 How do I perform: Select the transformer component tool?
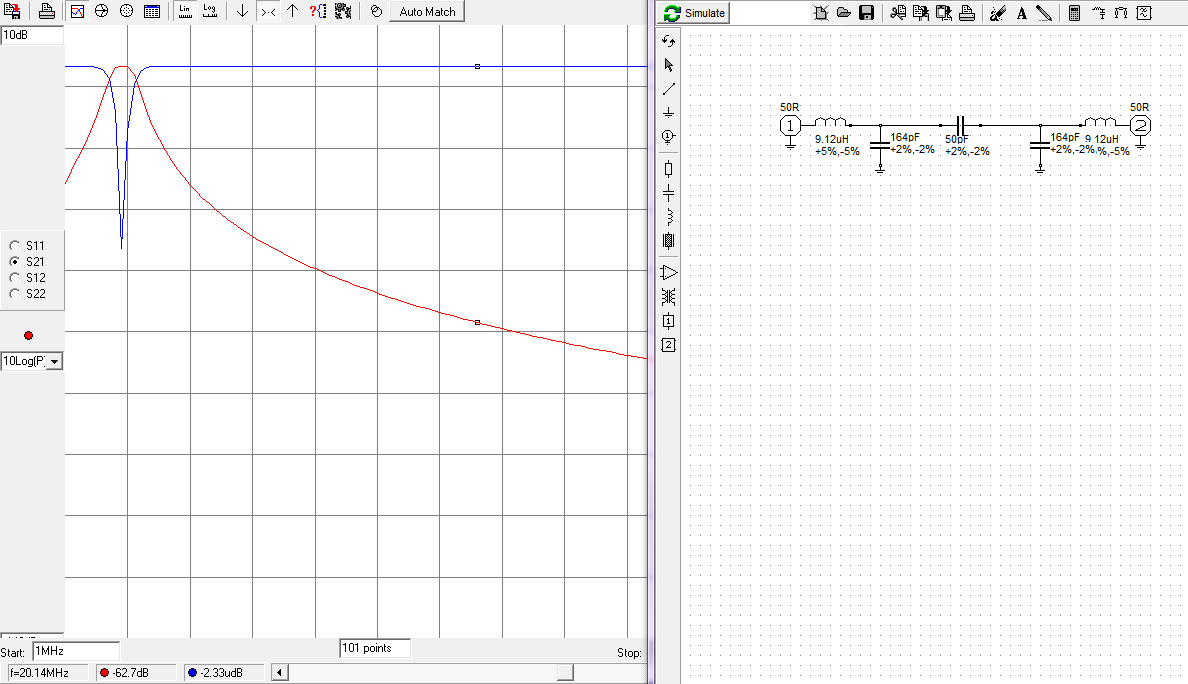(669, 296)
